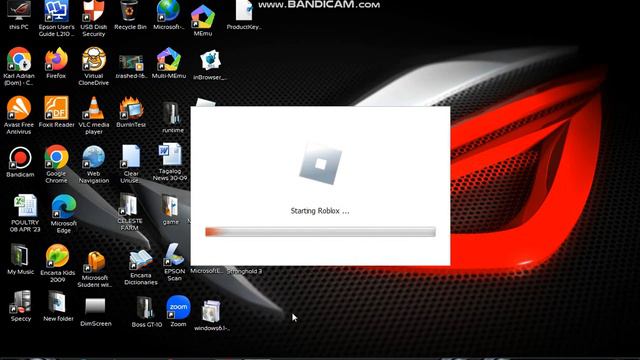Open the This PC desktop icon

pos(19,15)
